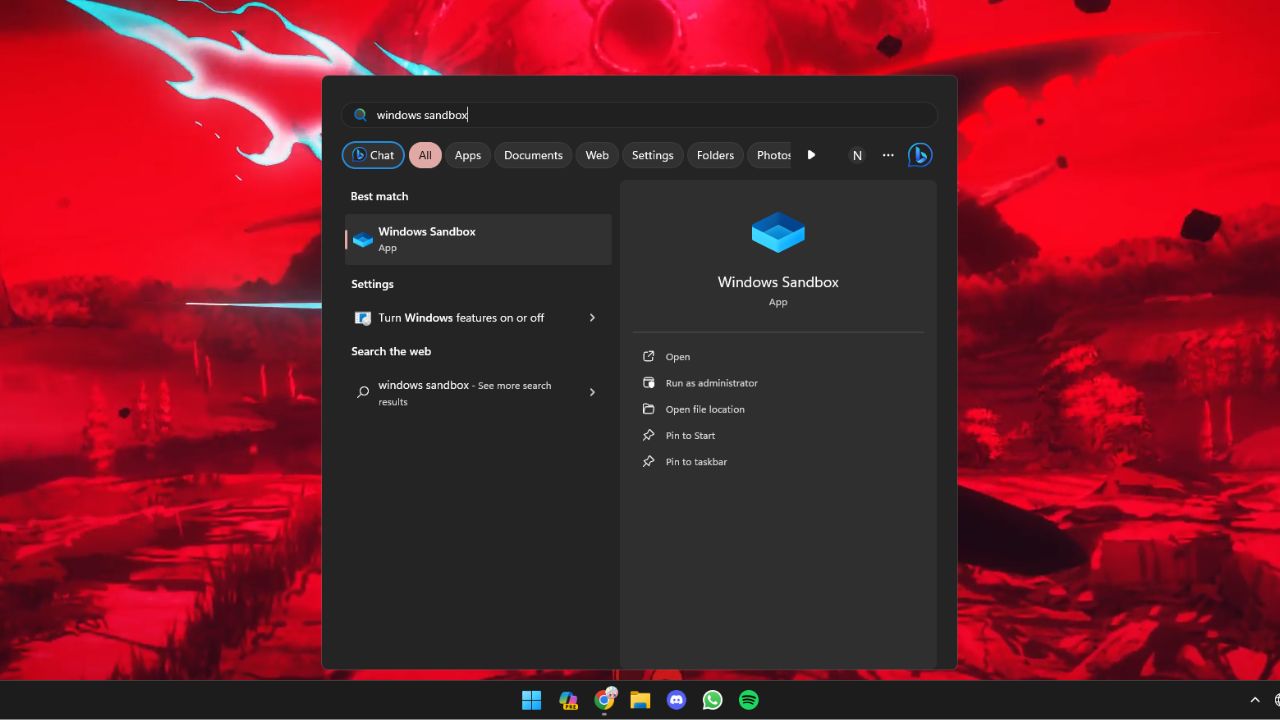
Task: Expand Turn Windows features on or off
Action: click(x=592, y=318)
